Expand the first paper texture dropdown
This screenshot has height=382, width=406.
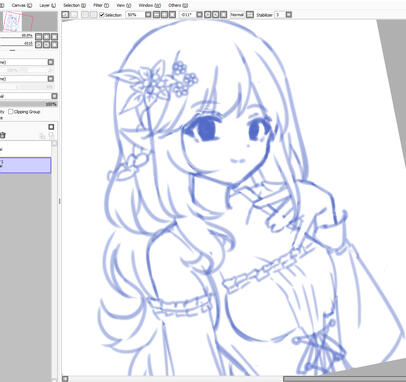tap(51, 62)
